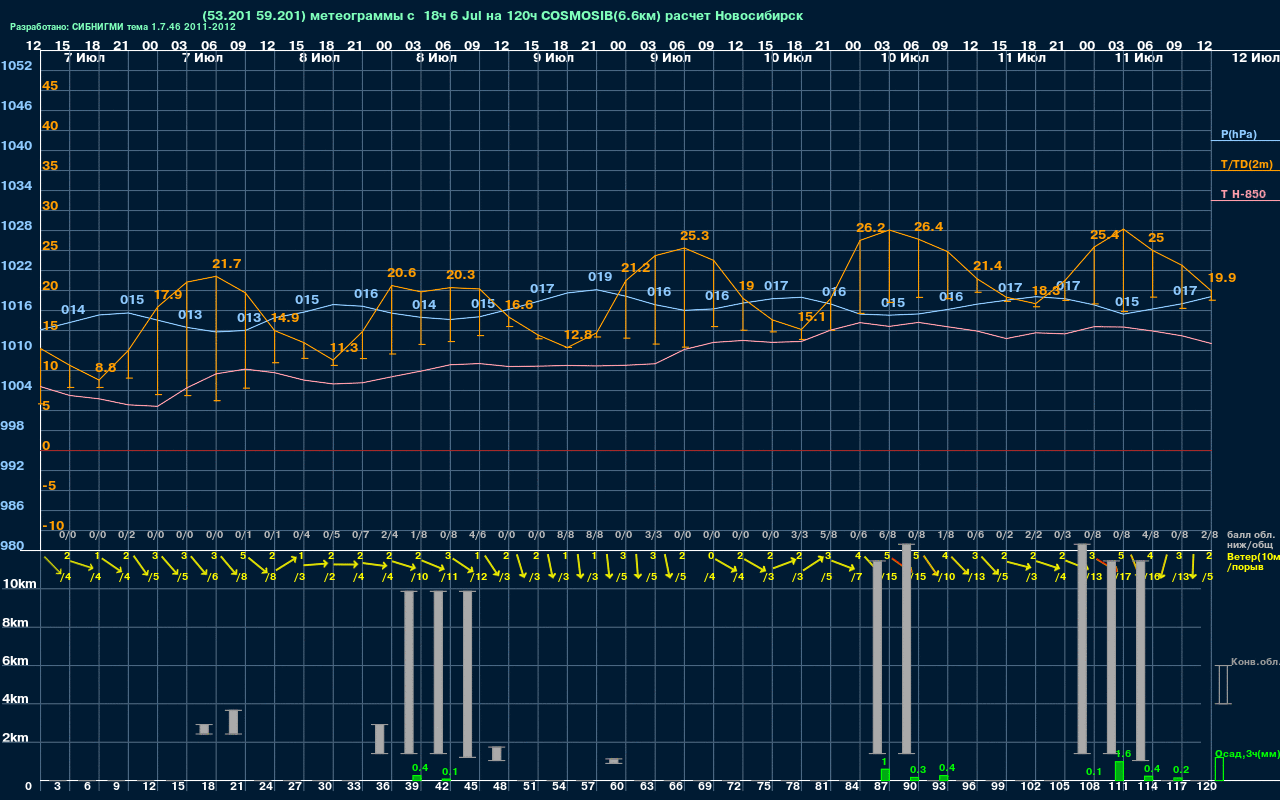
Task: Click the temperature value 25.4
Action: [1105, 236]
